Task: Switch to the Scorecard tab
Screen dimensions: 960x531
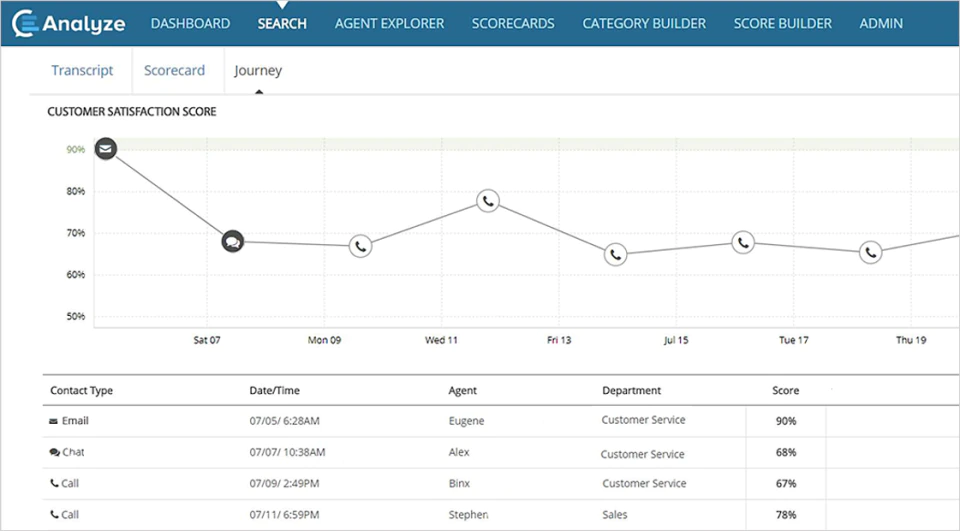Action: 174,70
